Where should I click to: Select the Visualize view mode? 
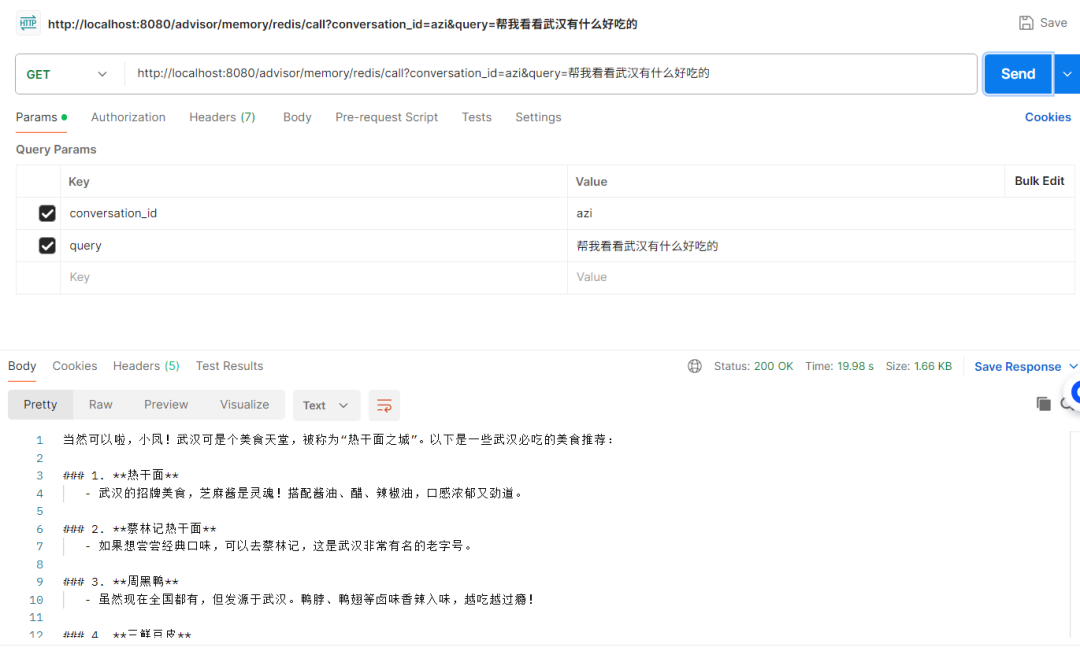point(245,404)
